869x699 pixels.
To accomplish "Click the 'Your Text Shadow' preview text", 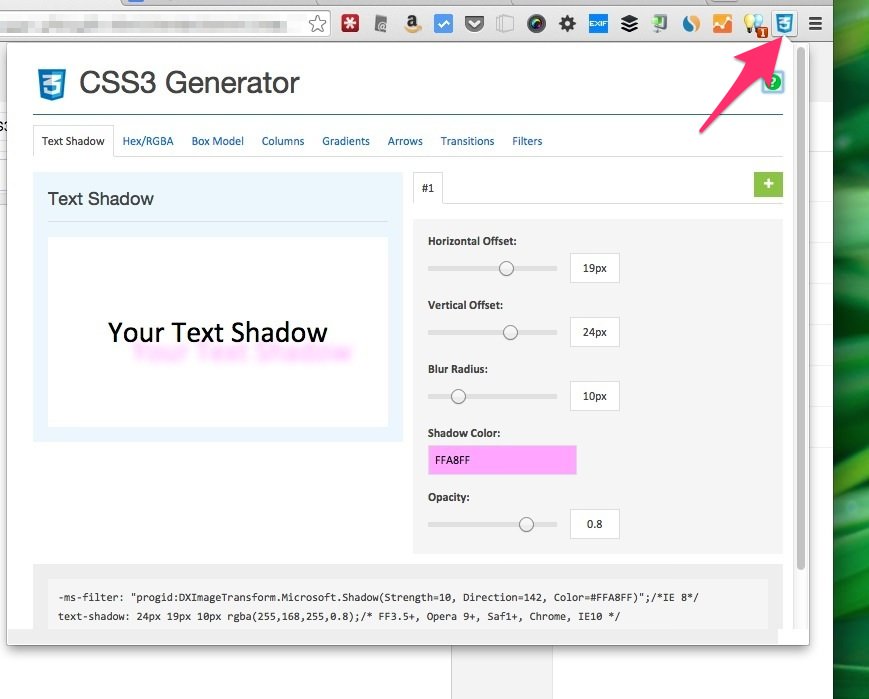I will 218,332.
